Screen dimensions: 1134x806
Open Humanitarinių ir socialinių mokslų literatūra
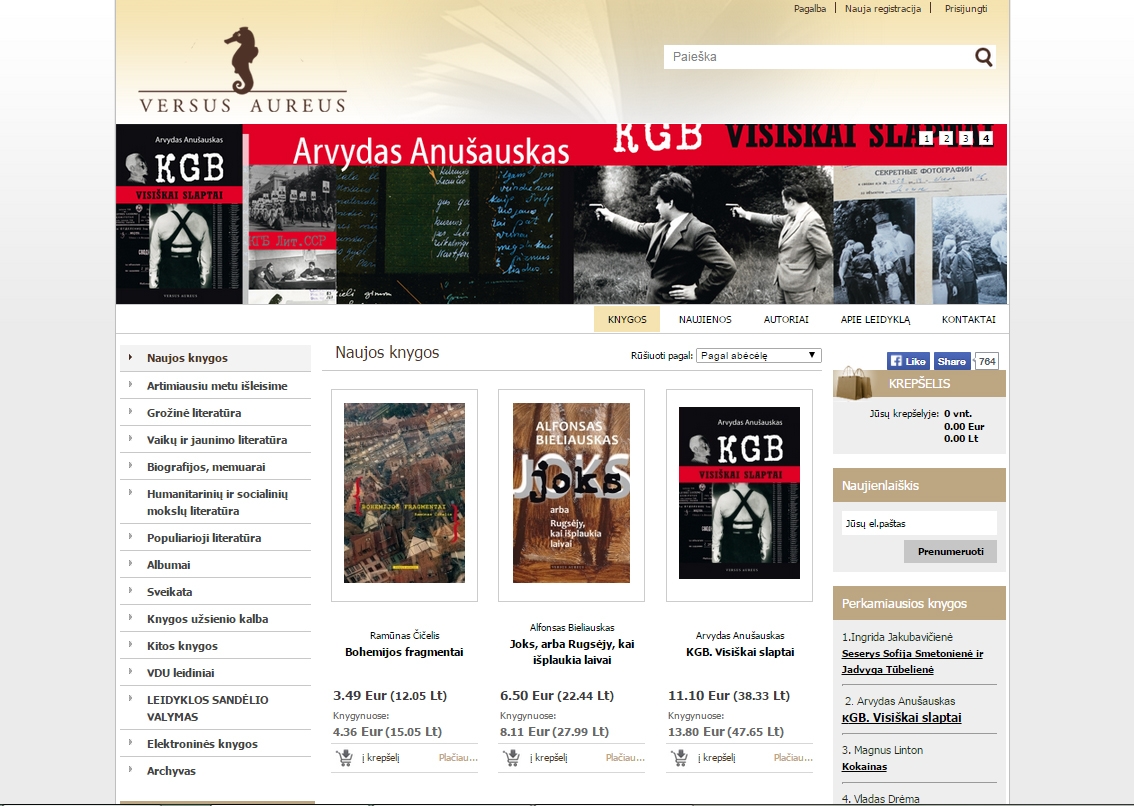point(217,502)
